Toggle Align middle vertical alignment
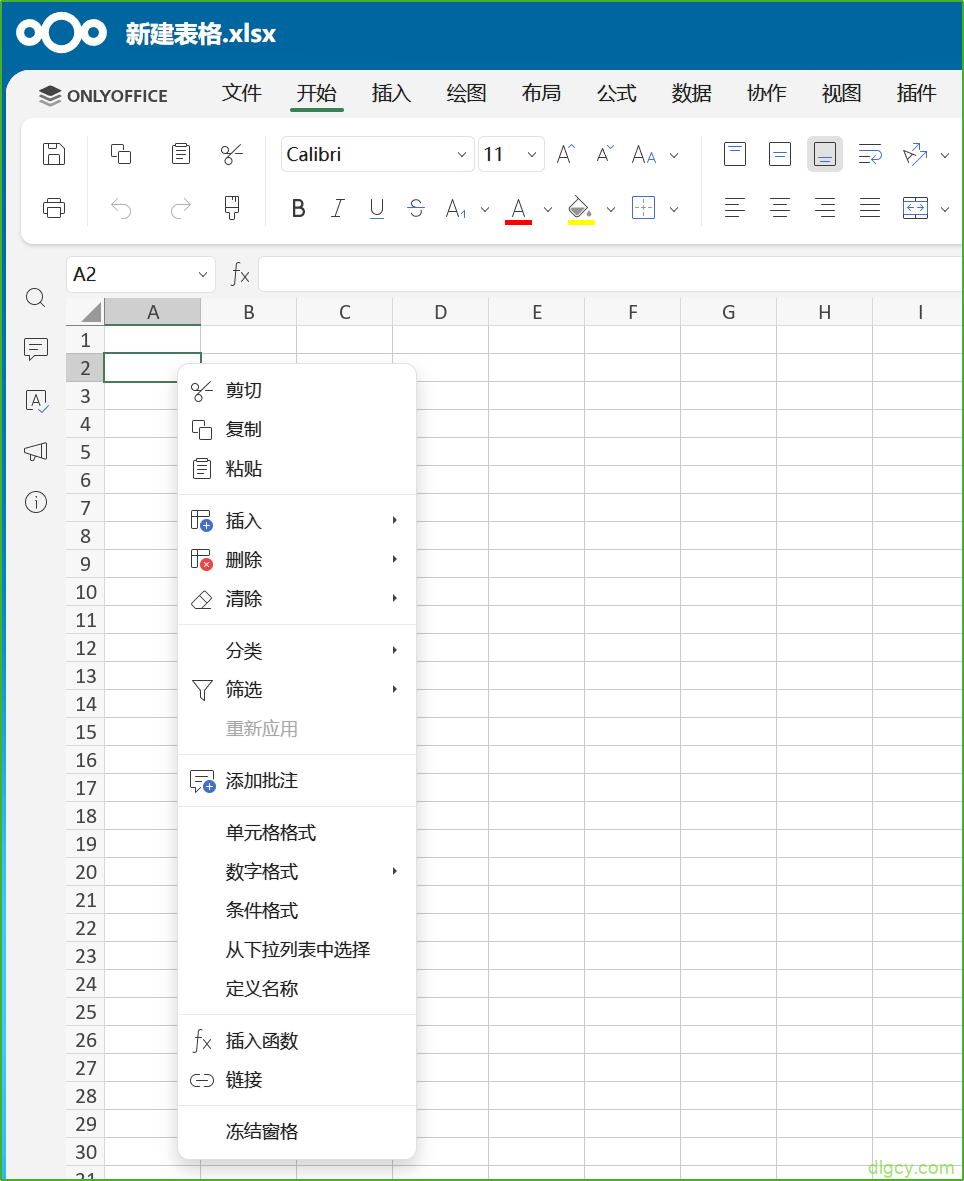The width and height of the screenshot is (964, 1181). click(779, 154)
